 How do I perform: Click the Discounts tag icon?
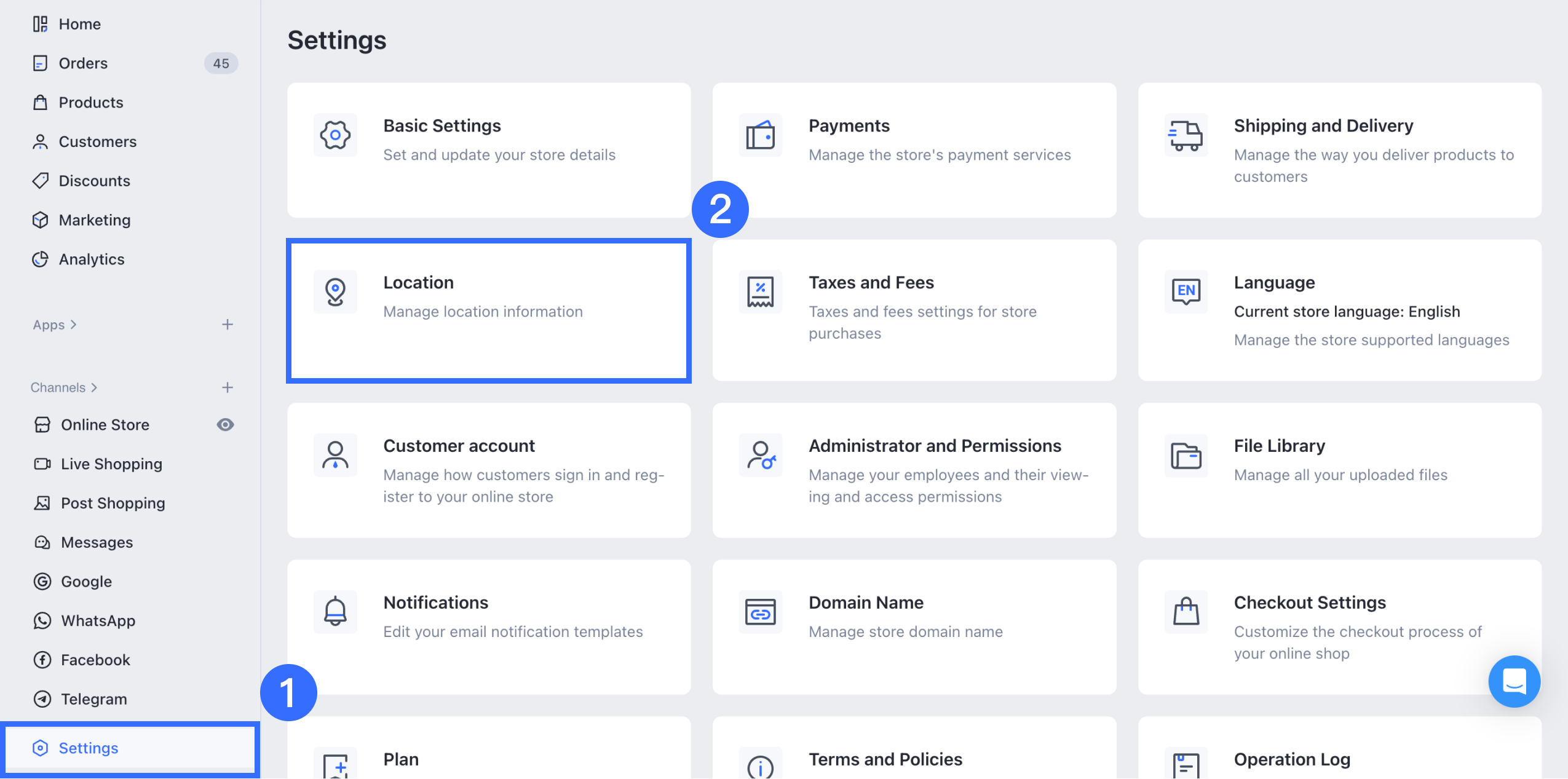pyautogui.click(x=41, y=181)
